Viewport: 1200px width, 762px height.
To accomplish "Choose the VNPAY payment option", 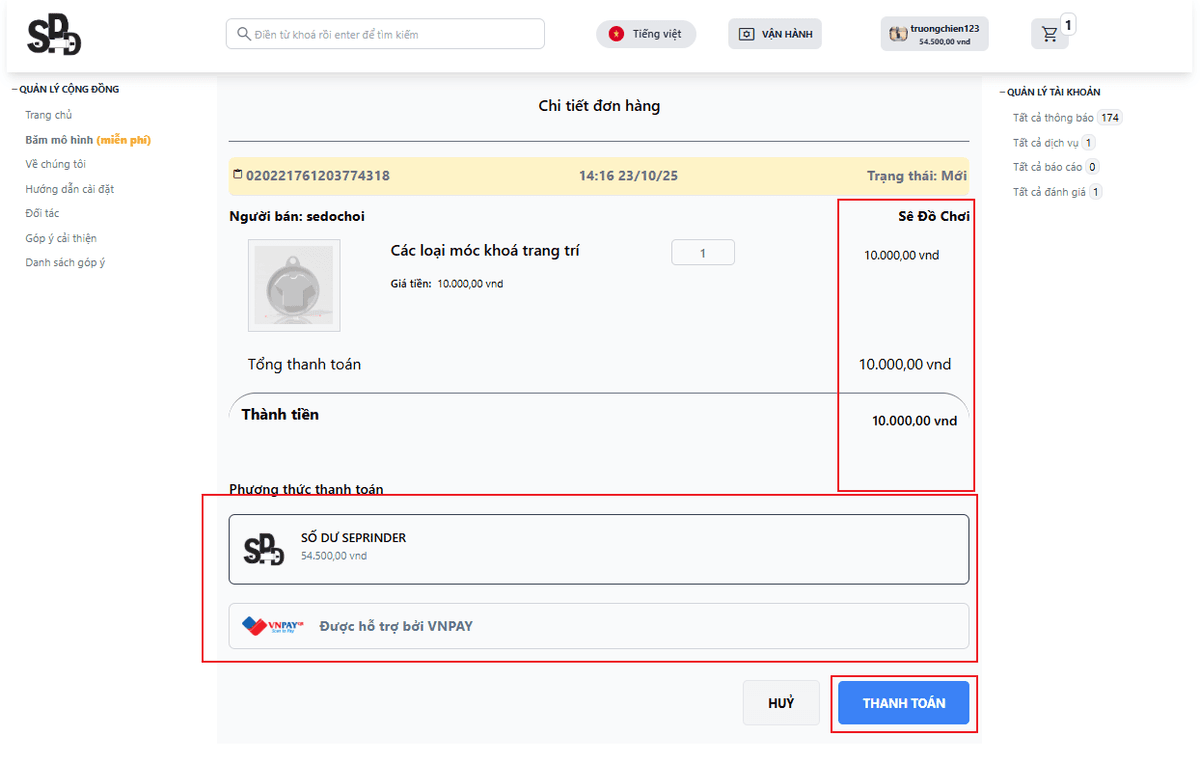I will click(x=598, y=626).
